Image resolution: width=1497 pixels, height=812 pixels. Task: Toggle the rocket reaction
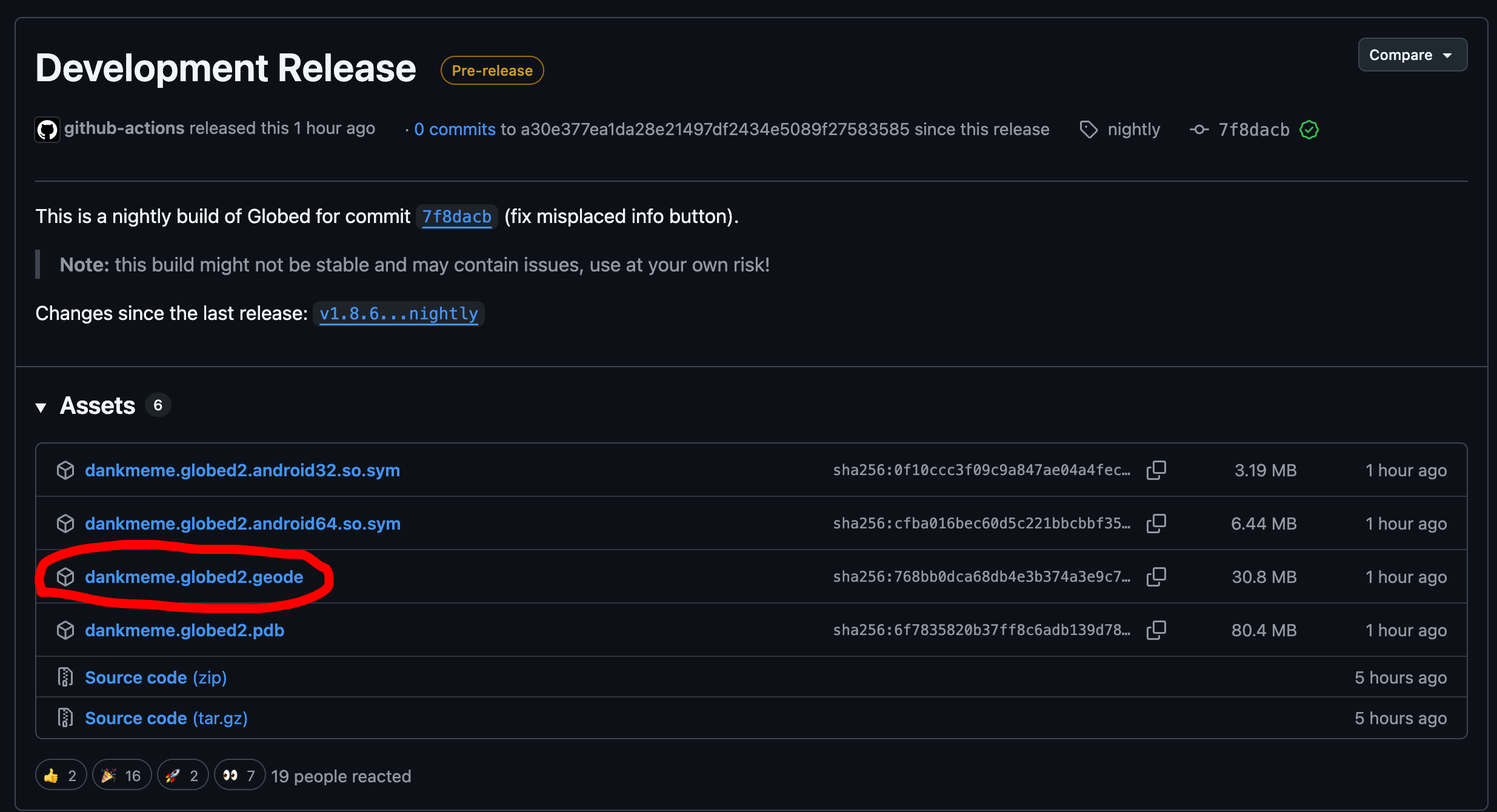click(182, 776)
